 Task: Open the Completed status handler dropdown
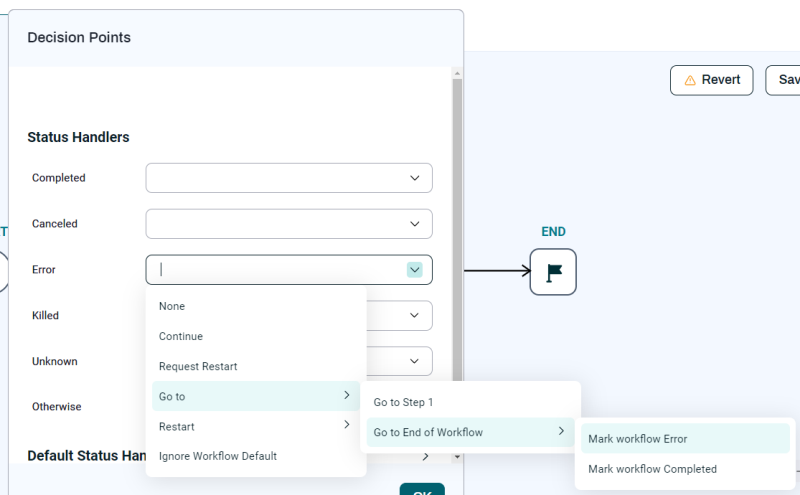tap(289, 178)
